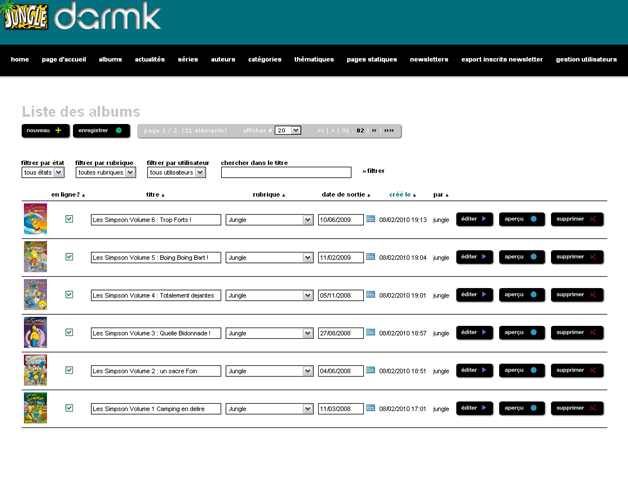
Task: Open calendar picker for Simpson Volume 1 date
Action: [x=370, y=408]
